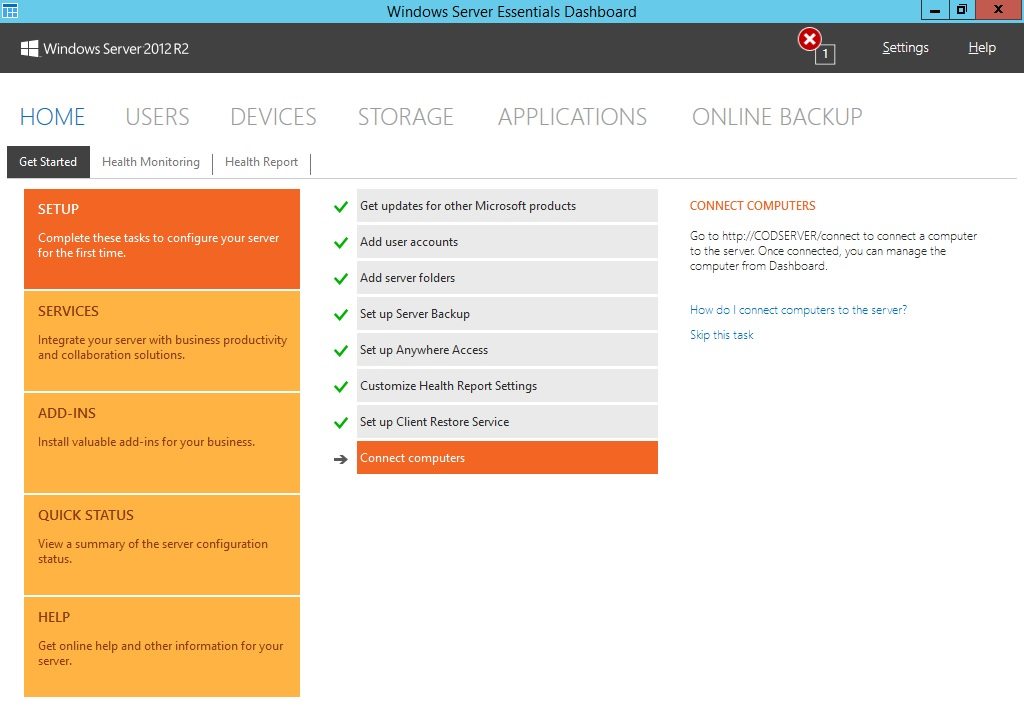This screenshot has height=728, width=1024.
Task: Select the Set up Anywhere Access task
Action: (507, 349)
